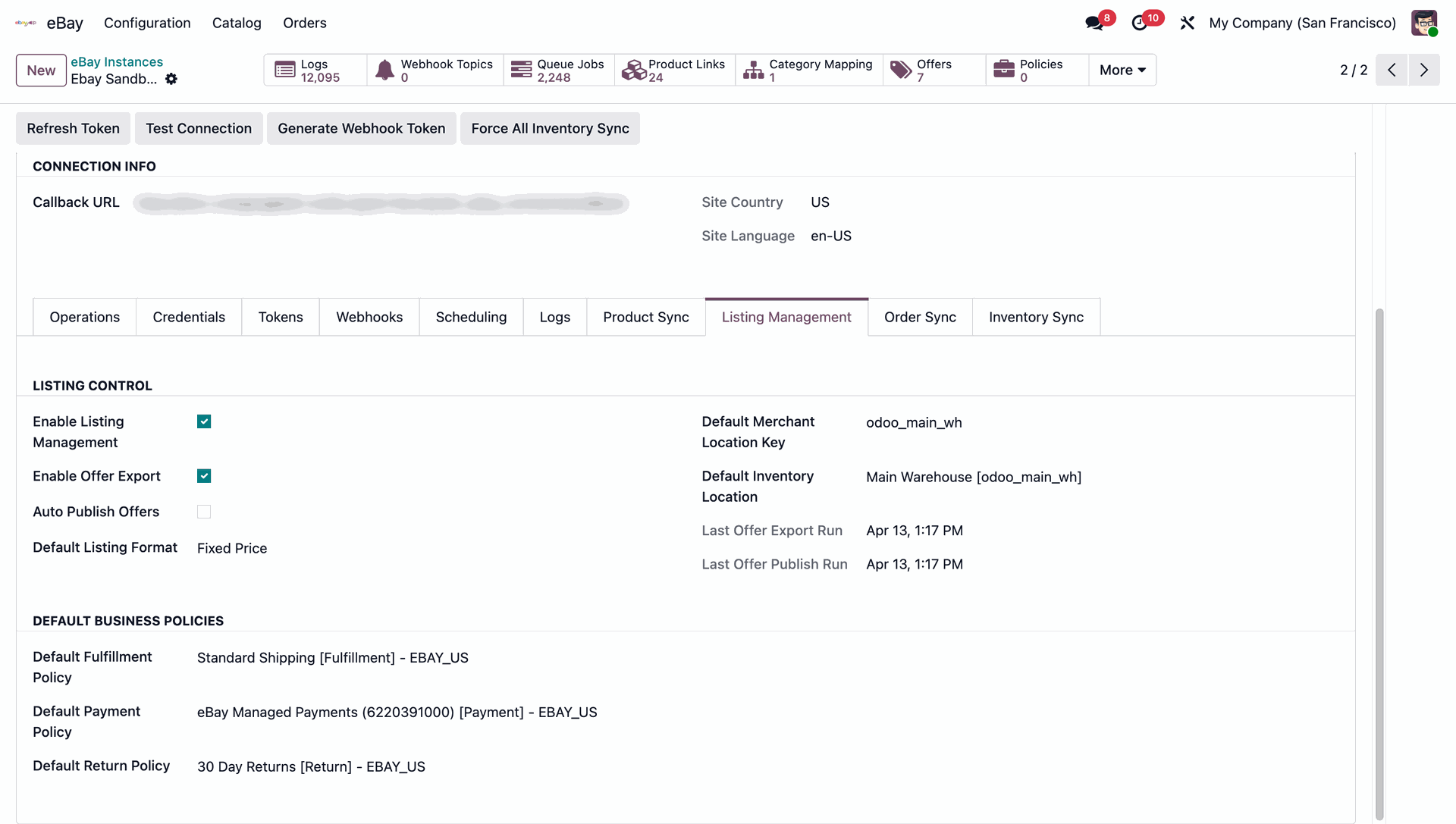Click Site Country value US
This screenshot has height=824, width=1456.
coord(820,202)
